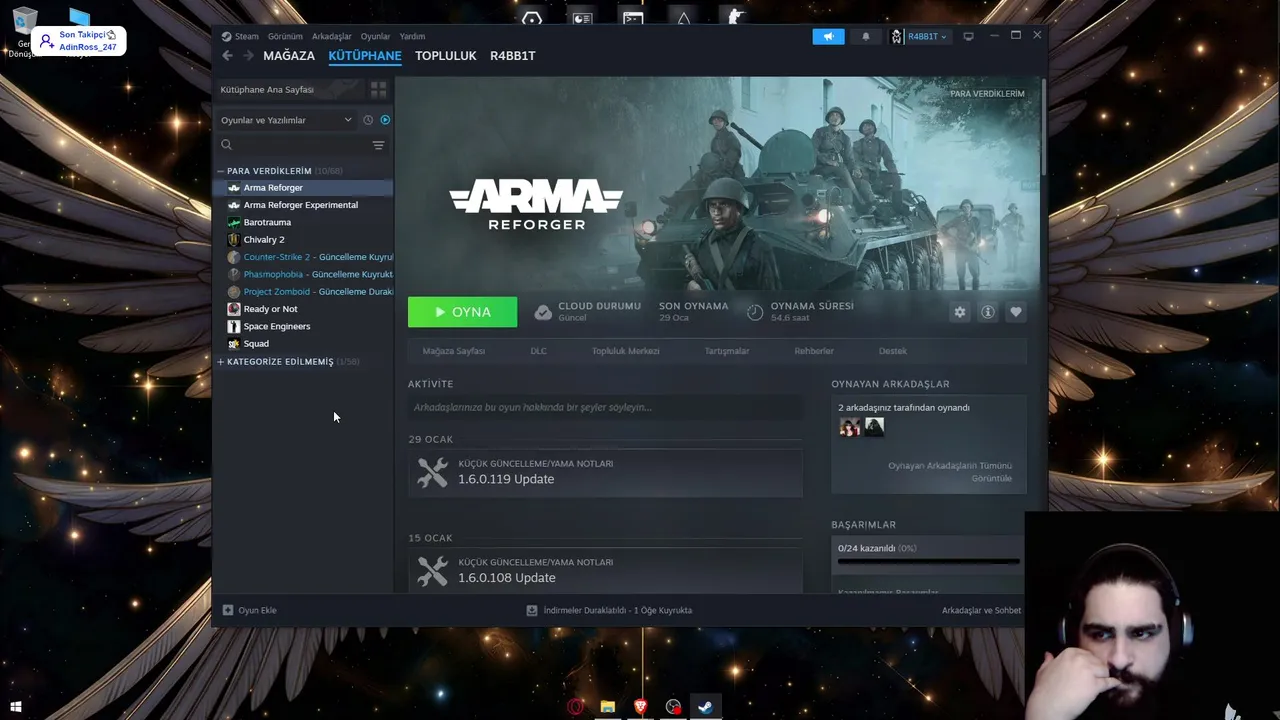Open the Brave browser taskbar icon

coord(640,707)
